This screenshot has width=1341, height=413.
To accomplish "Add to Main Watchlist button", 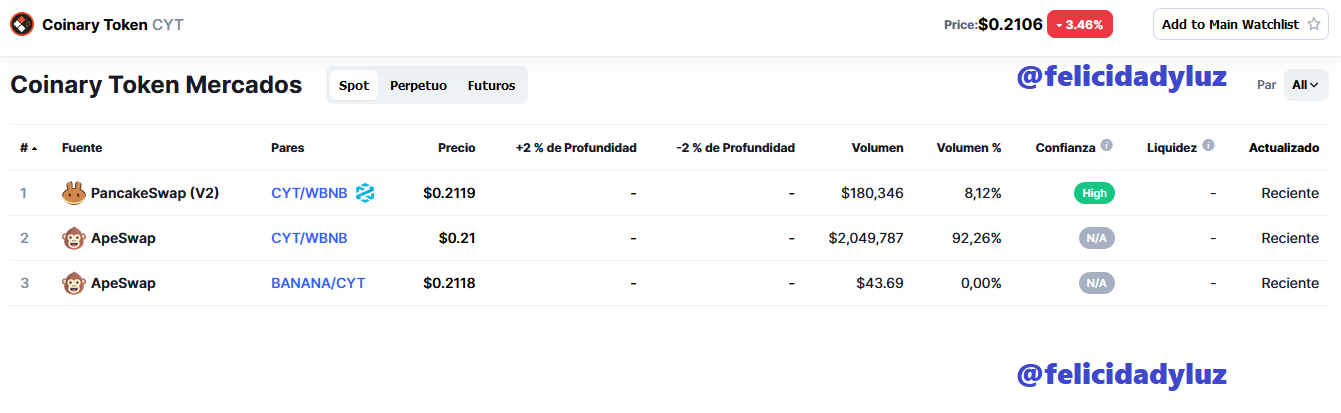I will [x=1241, y=24].
